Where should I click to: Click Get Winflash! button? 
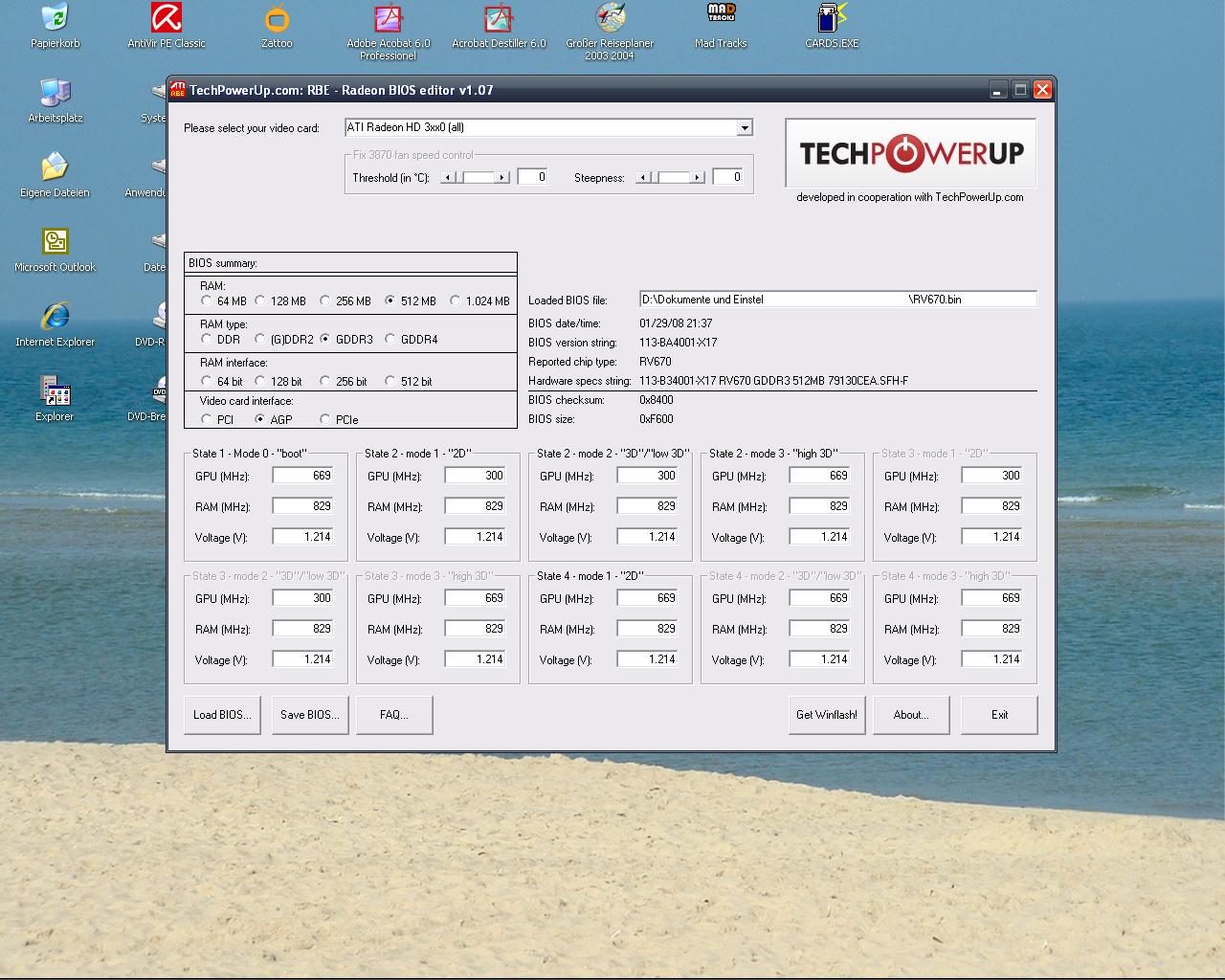[827, 715]
